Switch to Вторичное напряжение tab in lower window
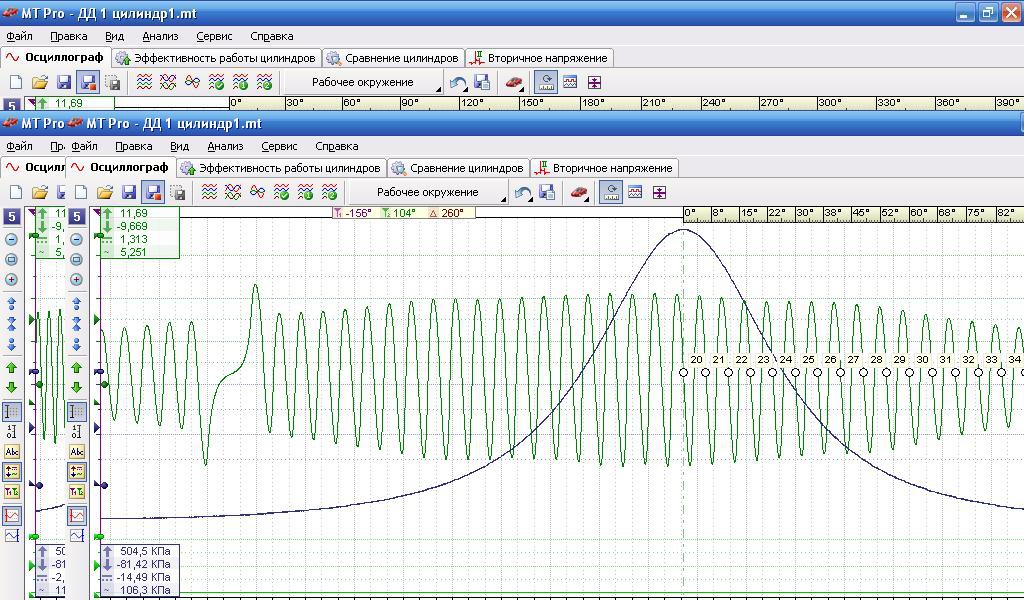The image size is (1024, 600). point(603,168)
